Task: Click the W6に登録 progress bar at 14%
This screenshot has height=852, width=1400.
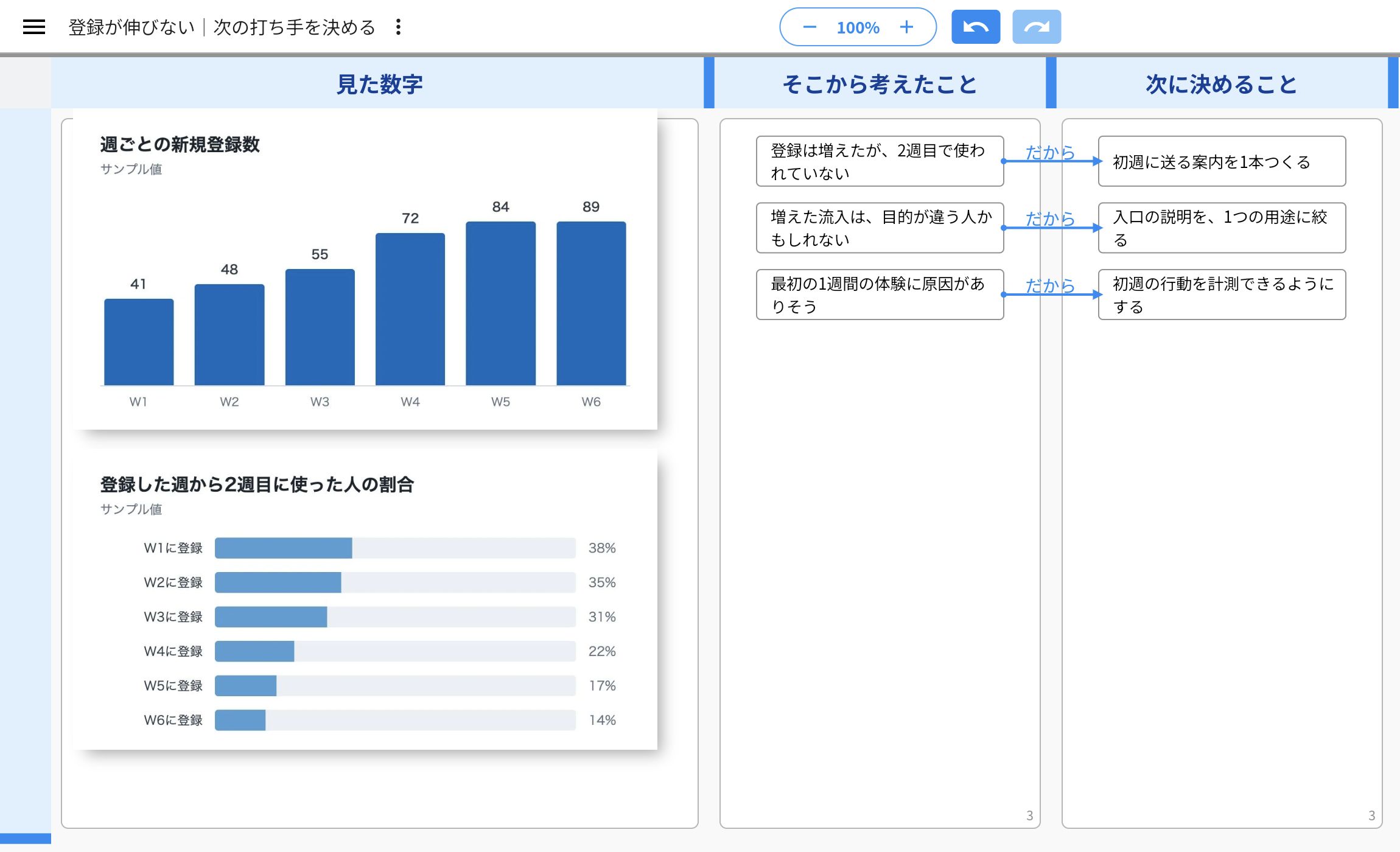Action: click(395, 720)
